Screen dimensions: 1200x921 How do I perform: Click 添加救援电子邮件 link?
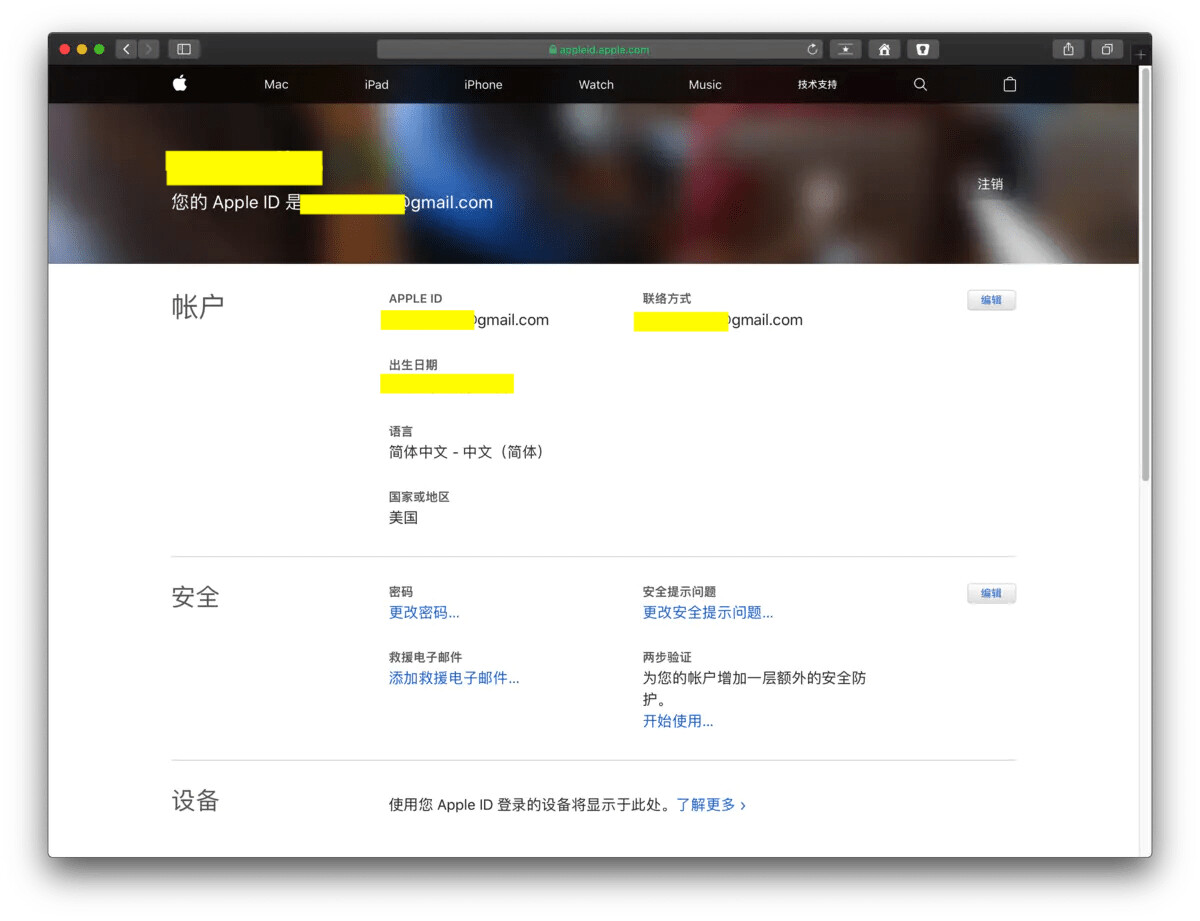454,678
